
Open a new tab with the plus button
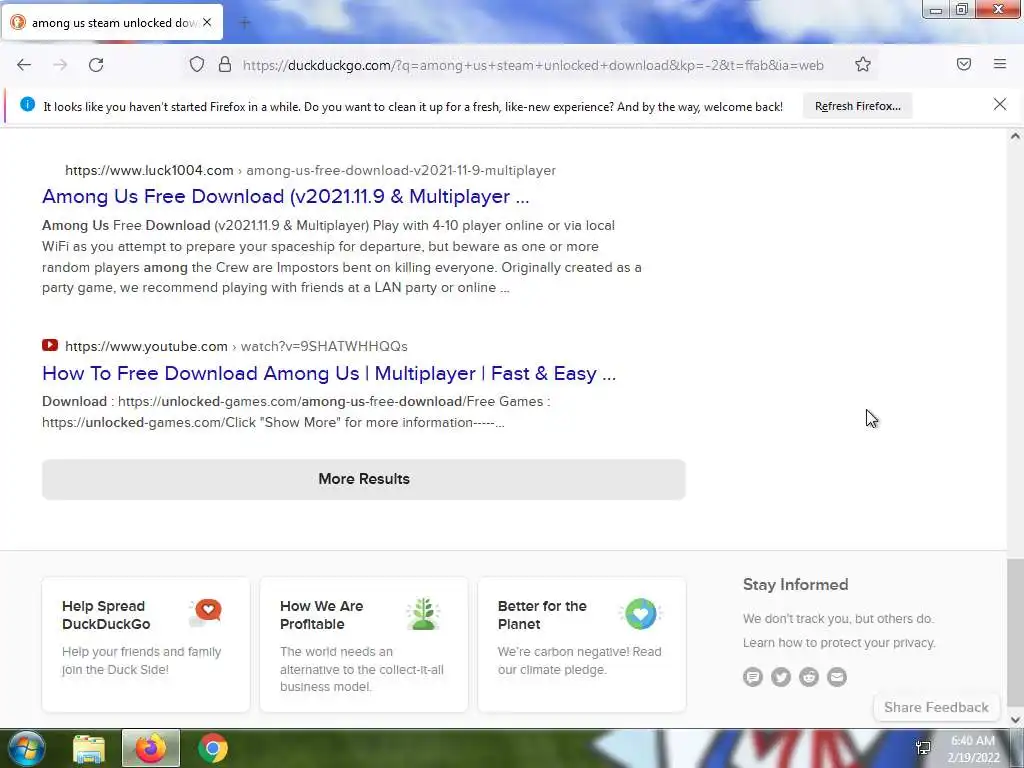(x=245, y=23)
